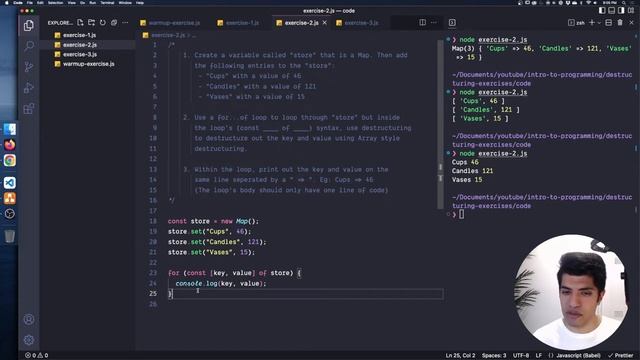
Task: Open editor more actions ellipsis
Action: [x=434, y=22]
